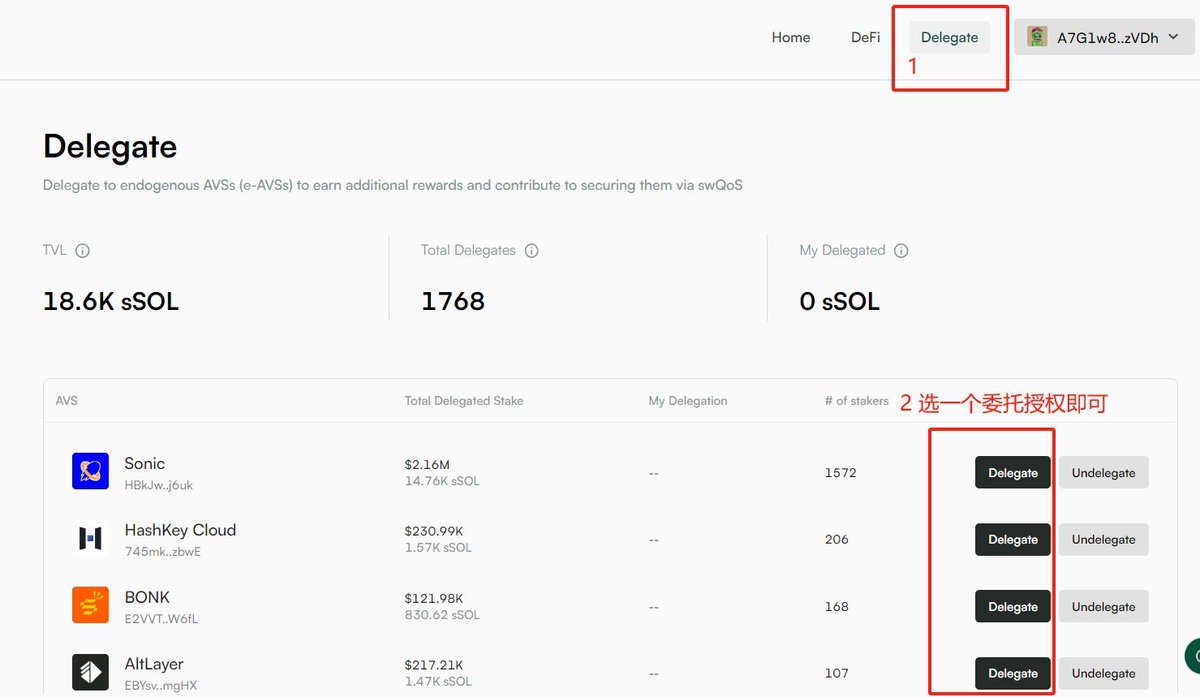Open the DeFi nav item
The width and height of the screenshot is (1200, 697).
click(x=865, y=37)
